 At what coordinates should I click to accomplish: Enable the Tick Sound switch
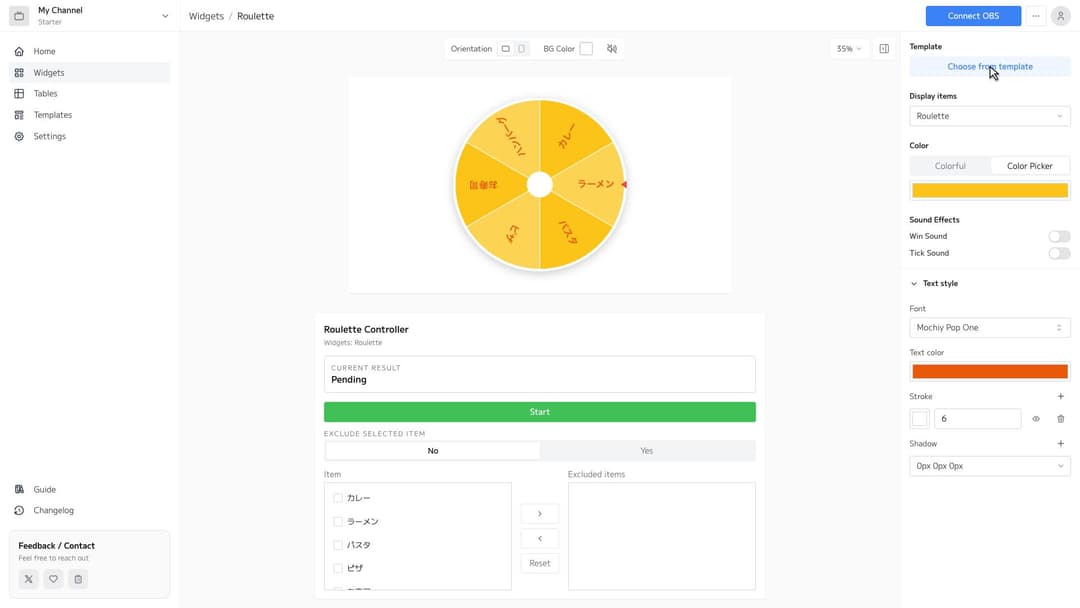coord(1059,253)
